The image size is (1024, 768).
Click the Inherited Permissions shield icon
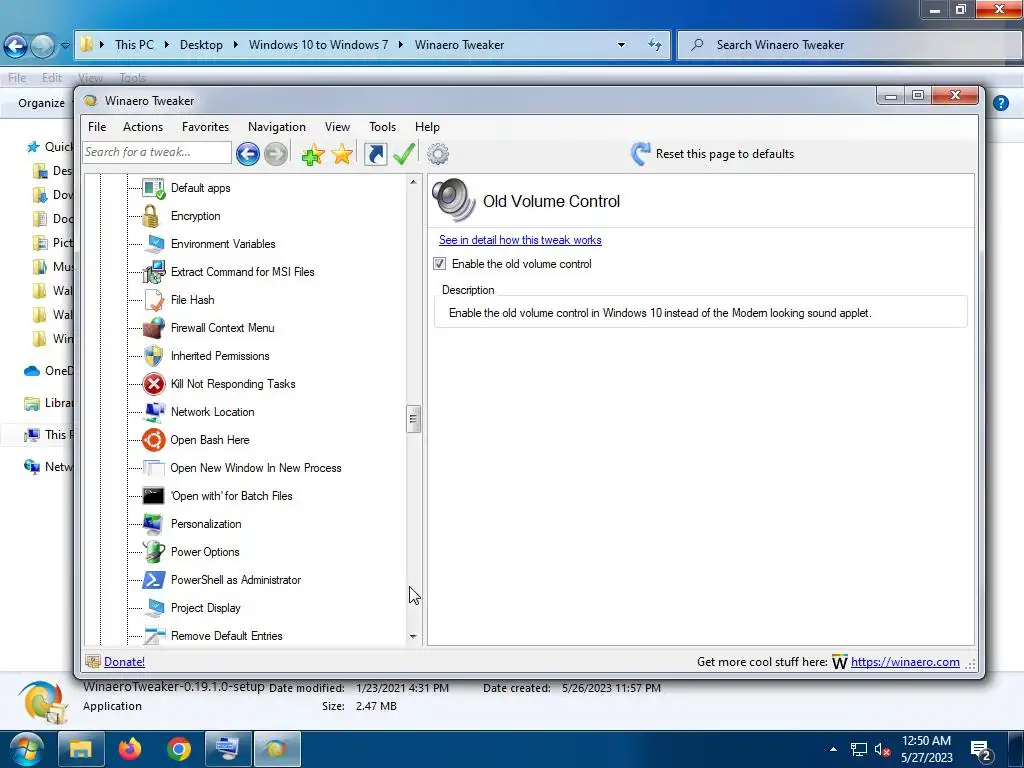(x=153, y=356)
